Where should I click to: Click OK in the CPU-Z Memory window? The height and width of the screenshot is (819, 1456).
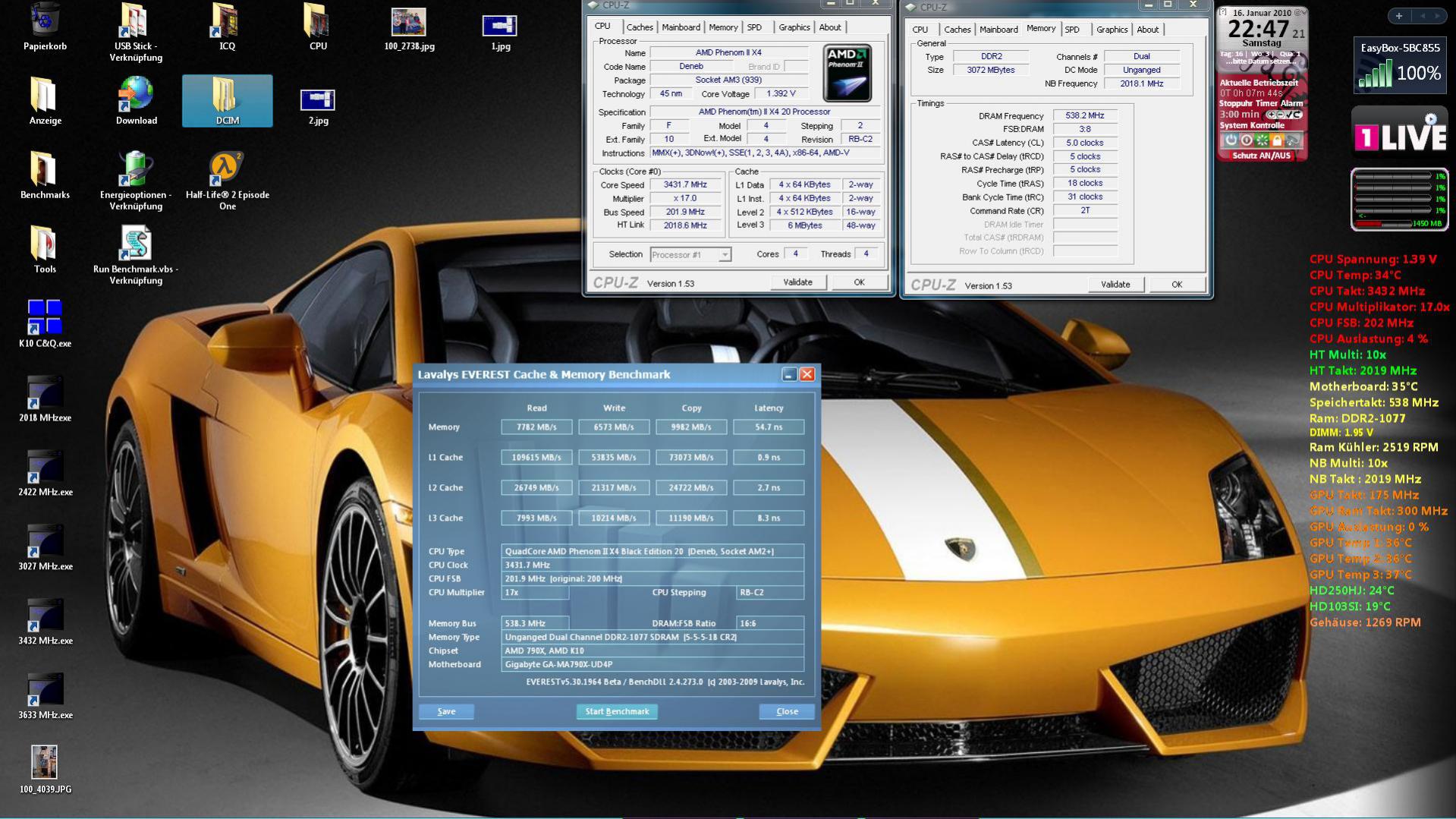1177,285
